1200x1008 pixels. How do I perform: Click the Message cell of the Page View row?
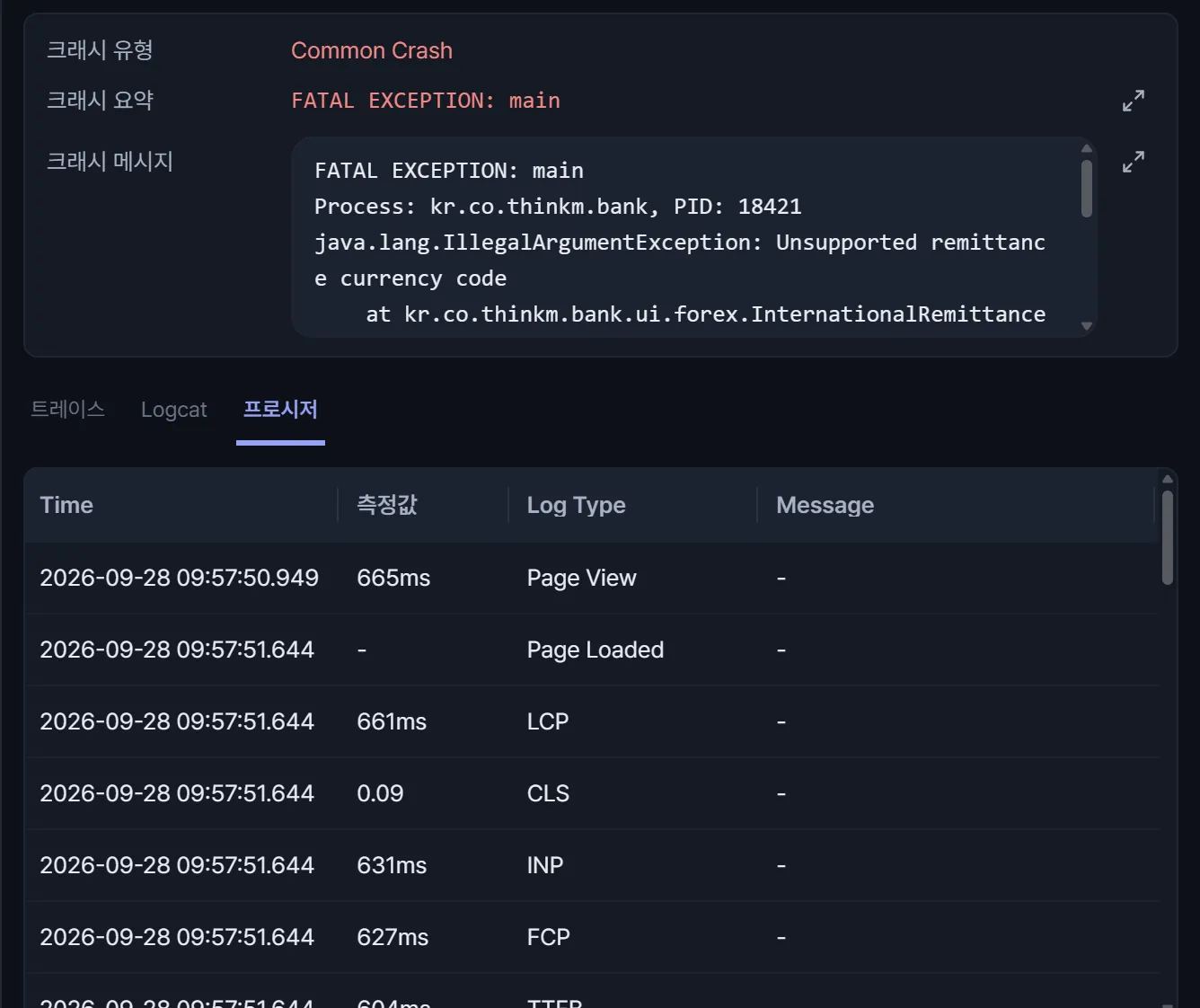(781, 578)
